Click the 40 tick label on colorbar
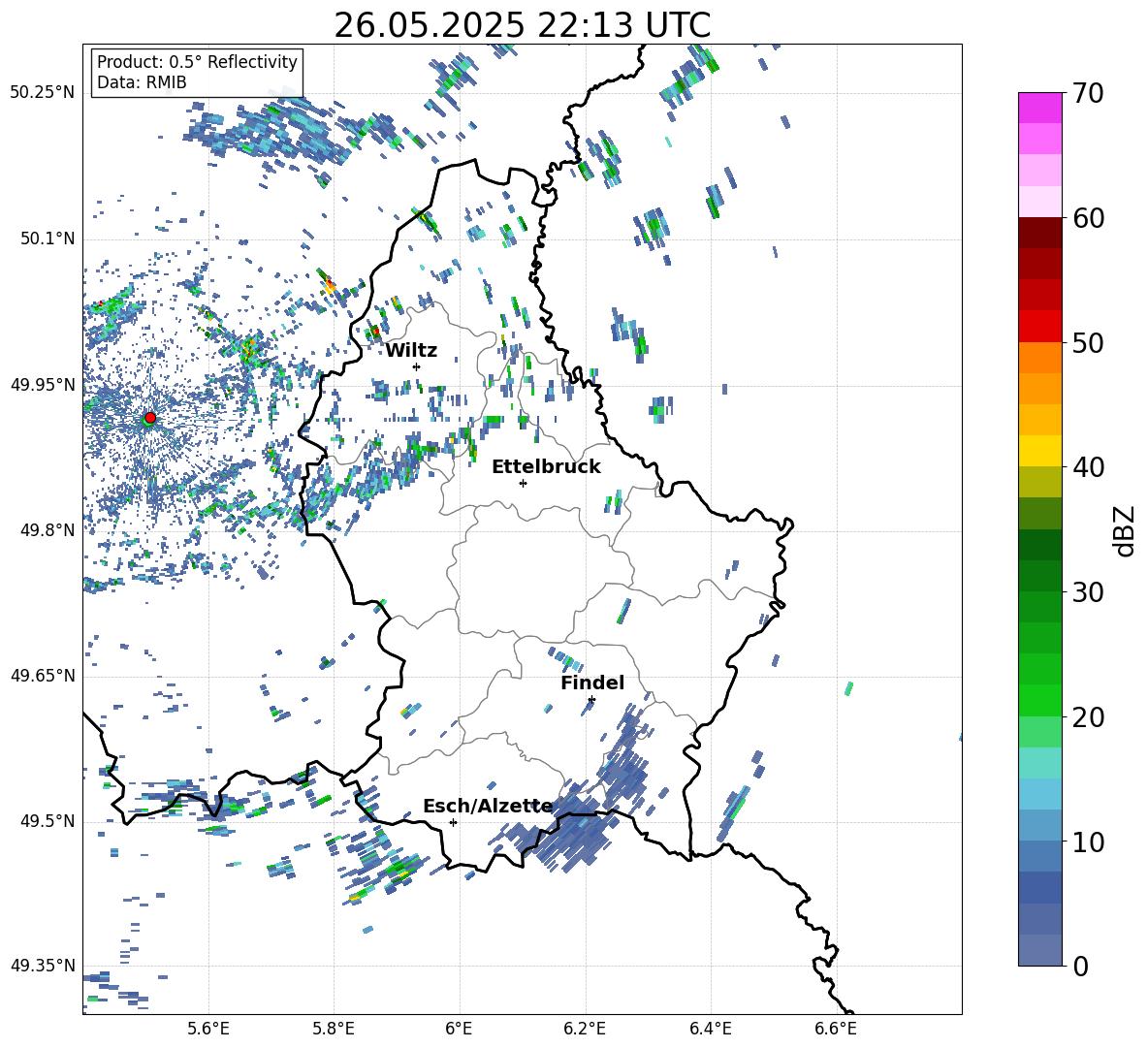 coord(1088,467)
